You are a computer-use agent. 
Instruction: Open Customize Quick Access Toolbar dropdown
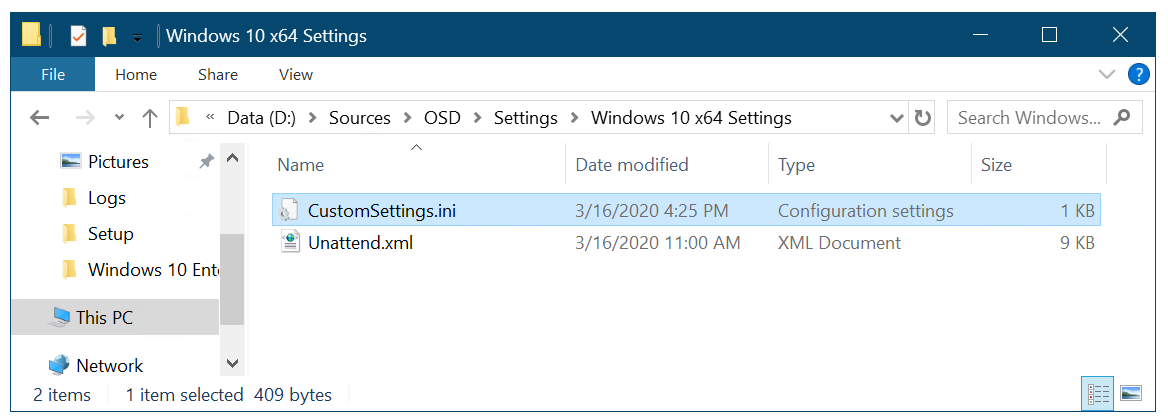click(x=137, y=38)
